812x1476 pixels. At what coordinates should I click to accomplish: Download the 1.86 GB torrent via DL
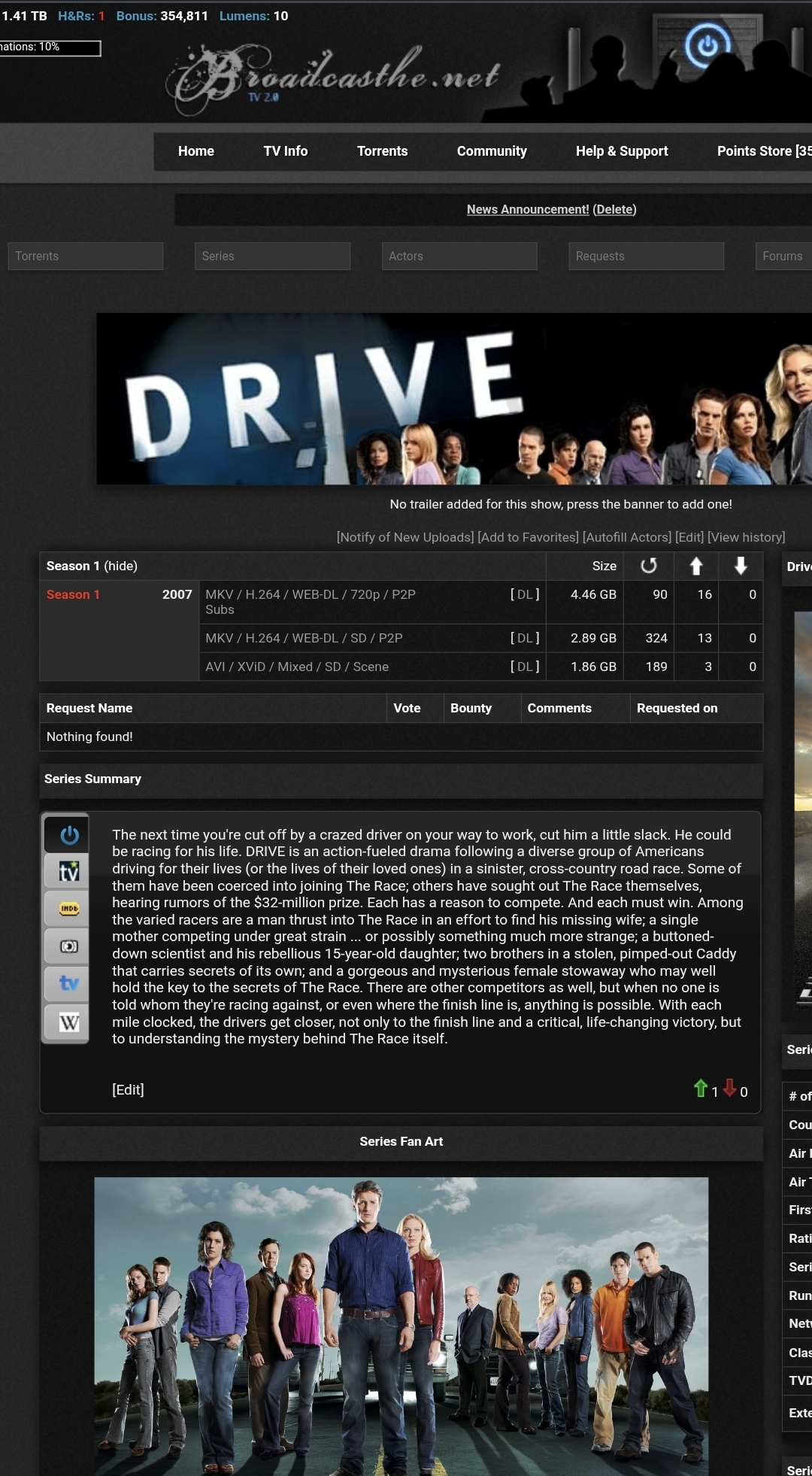click(525, 667)
